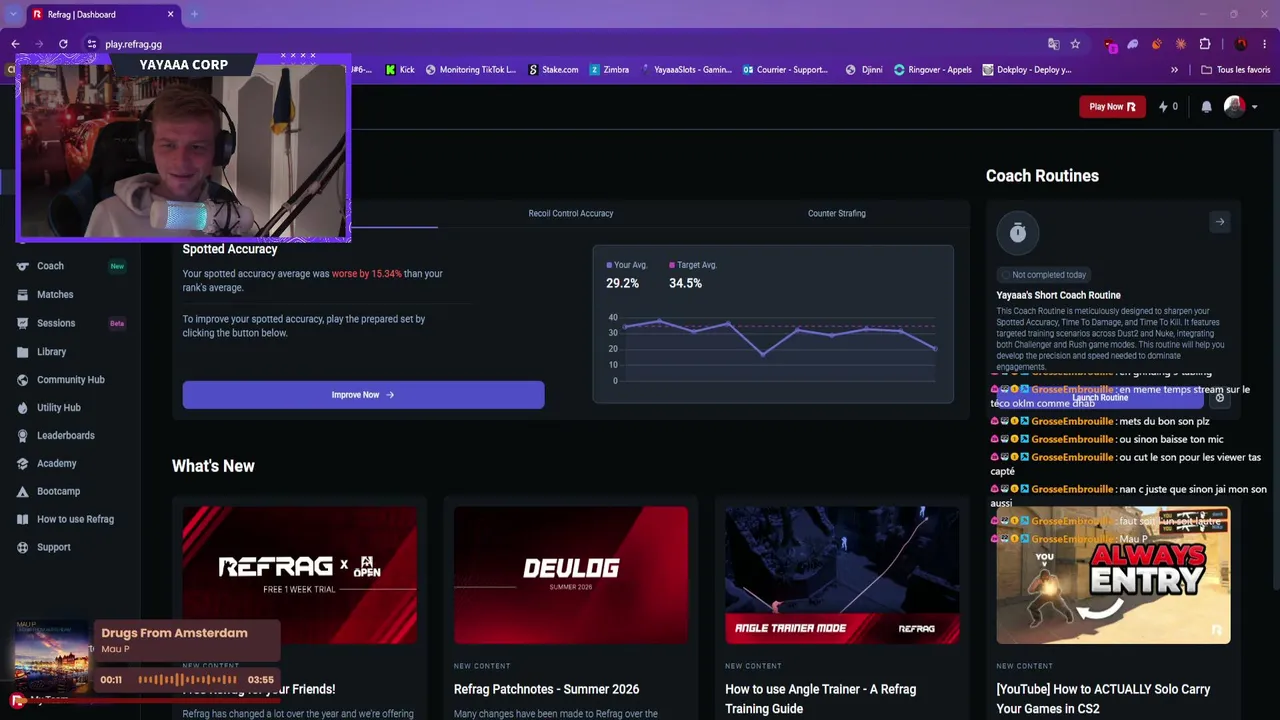Click the red extension icon with pink badge
This screenshot has height=720, width=1280.
1109,45
